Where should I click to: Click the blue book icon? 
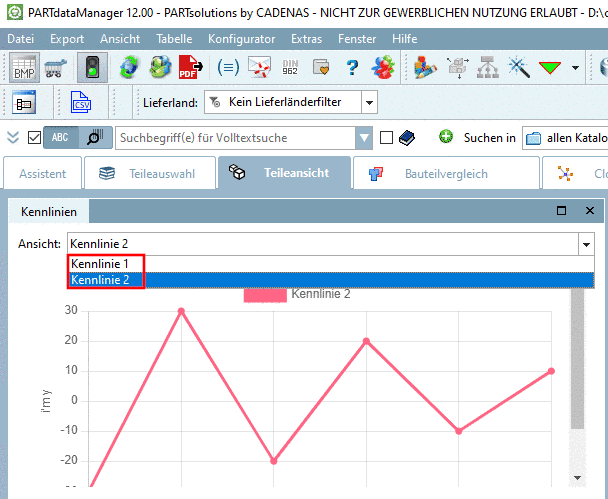point(407,138)
